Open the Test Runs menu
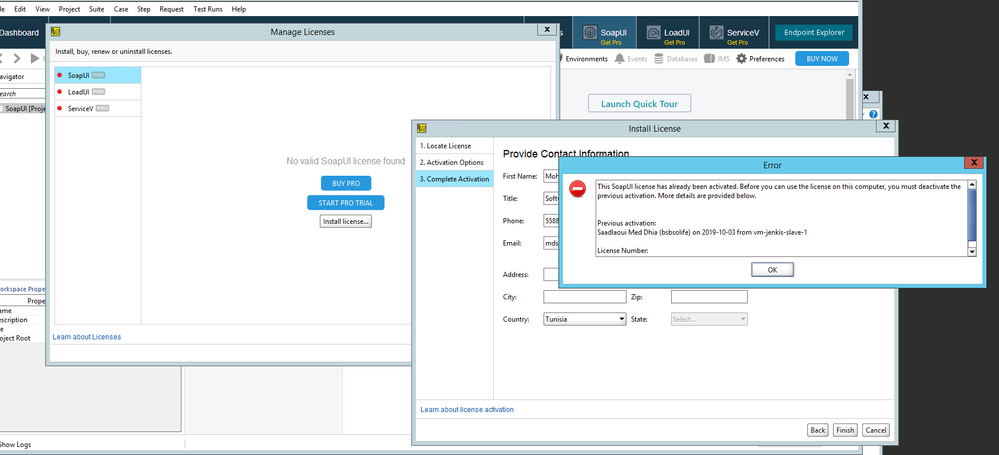This screenshot has height=455, width=999. click(x=207, y=8)
